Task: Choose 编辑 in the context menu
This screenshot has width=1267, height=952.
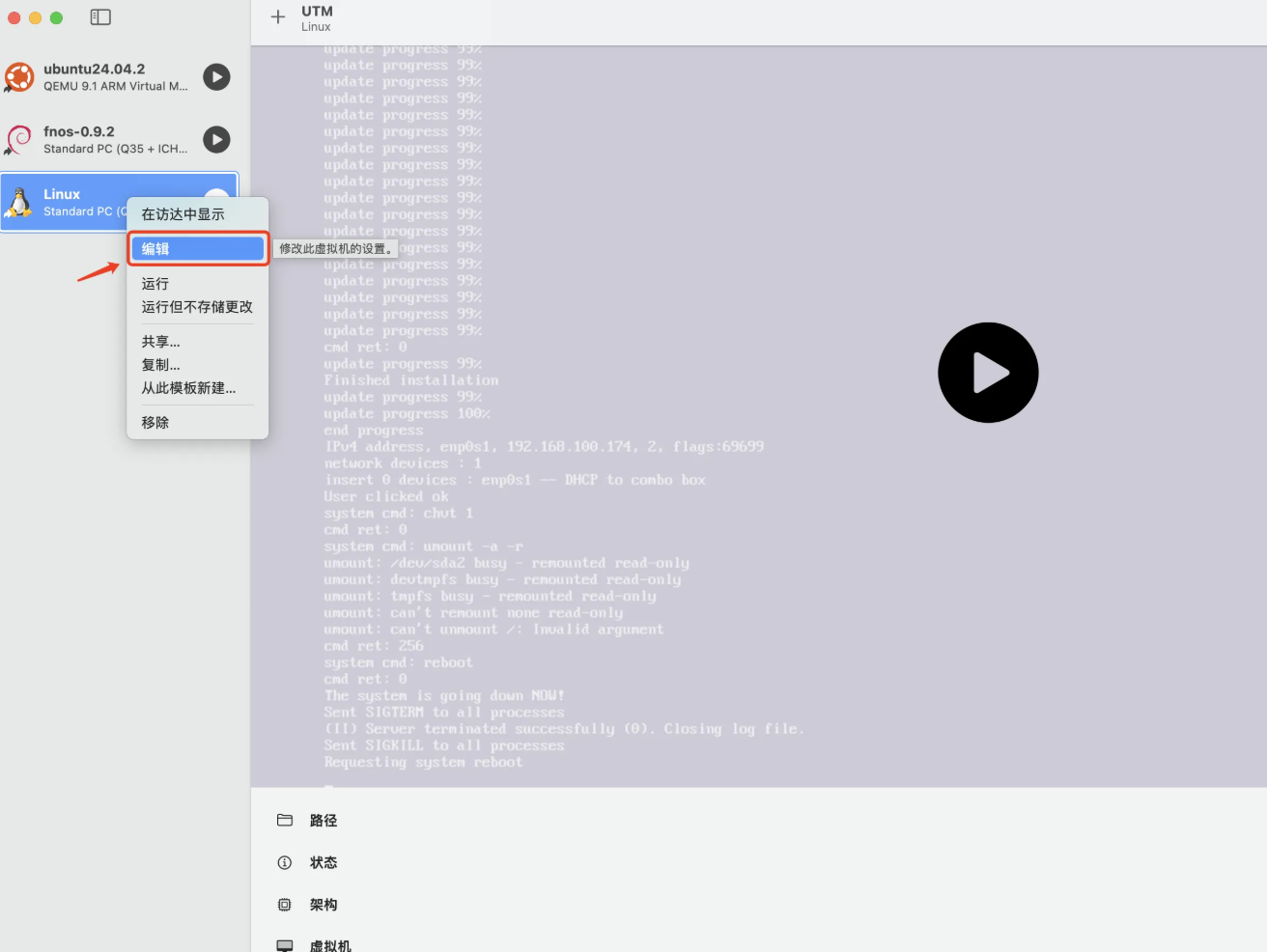Action: click(x=197, y=249)
